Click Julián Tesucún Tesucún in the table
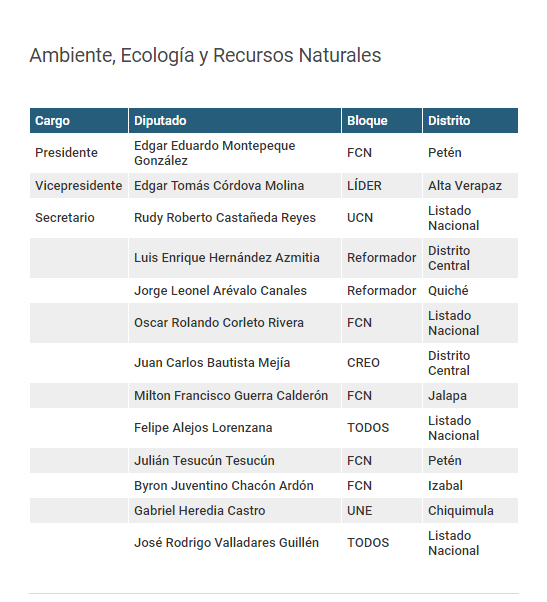The width and height of the screenshot is (547, 602). (x=204, y=460)
